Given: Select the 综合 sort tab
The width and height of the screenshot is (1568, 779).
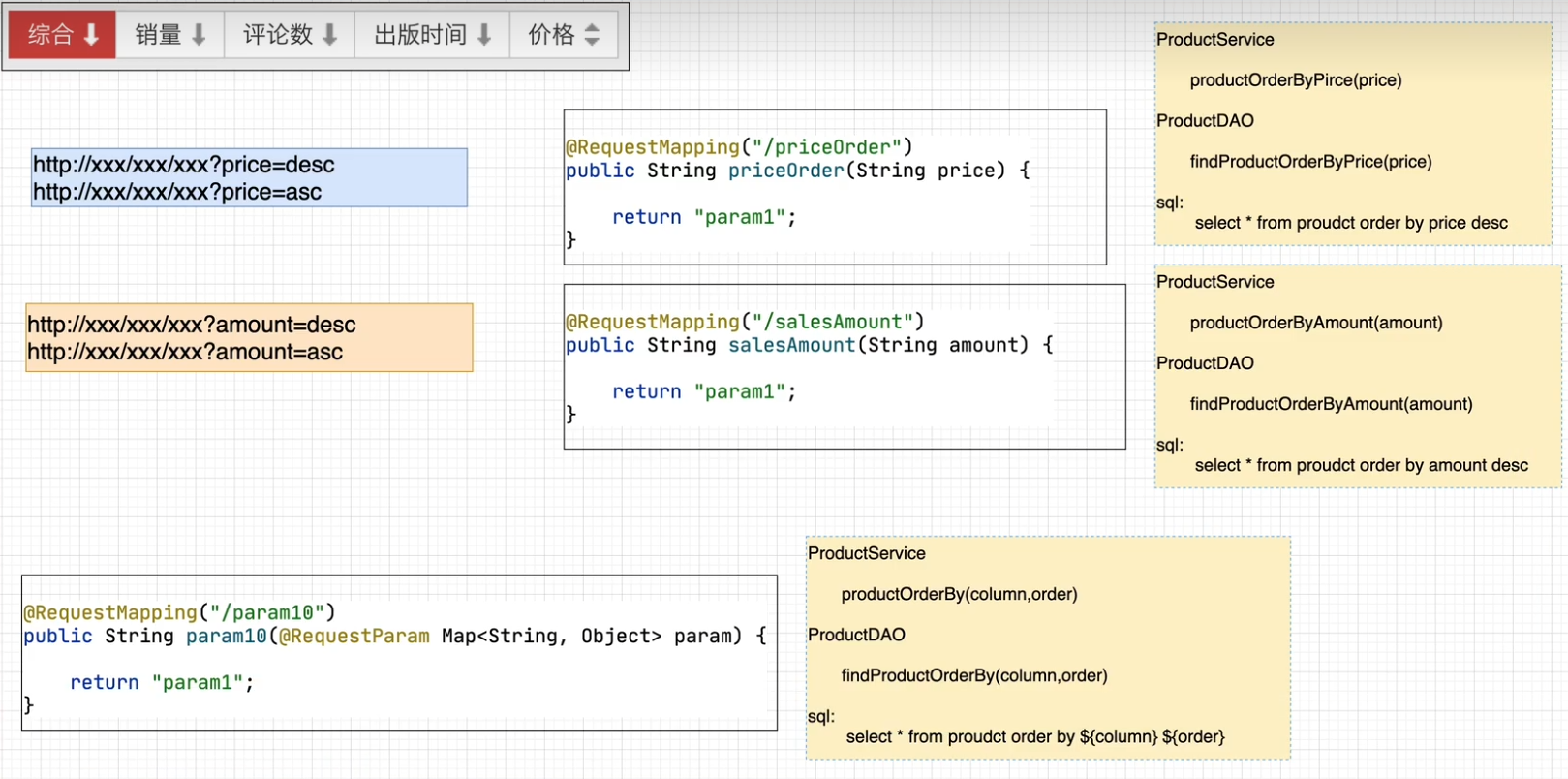Looking at the screenshot, I should 63,35.
